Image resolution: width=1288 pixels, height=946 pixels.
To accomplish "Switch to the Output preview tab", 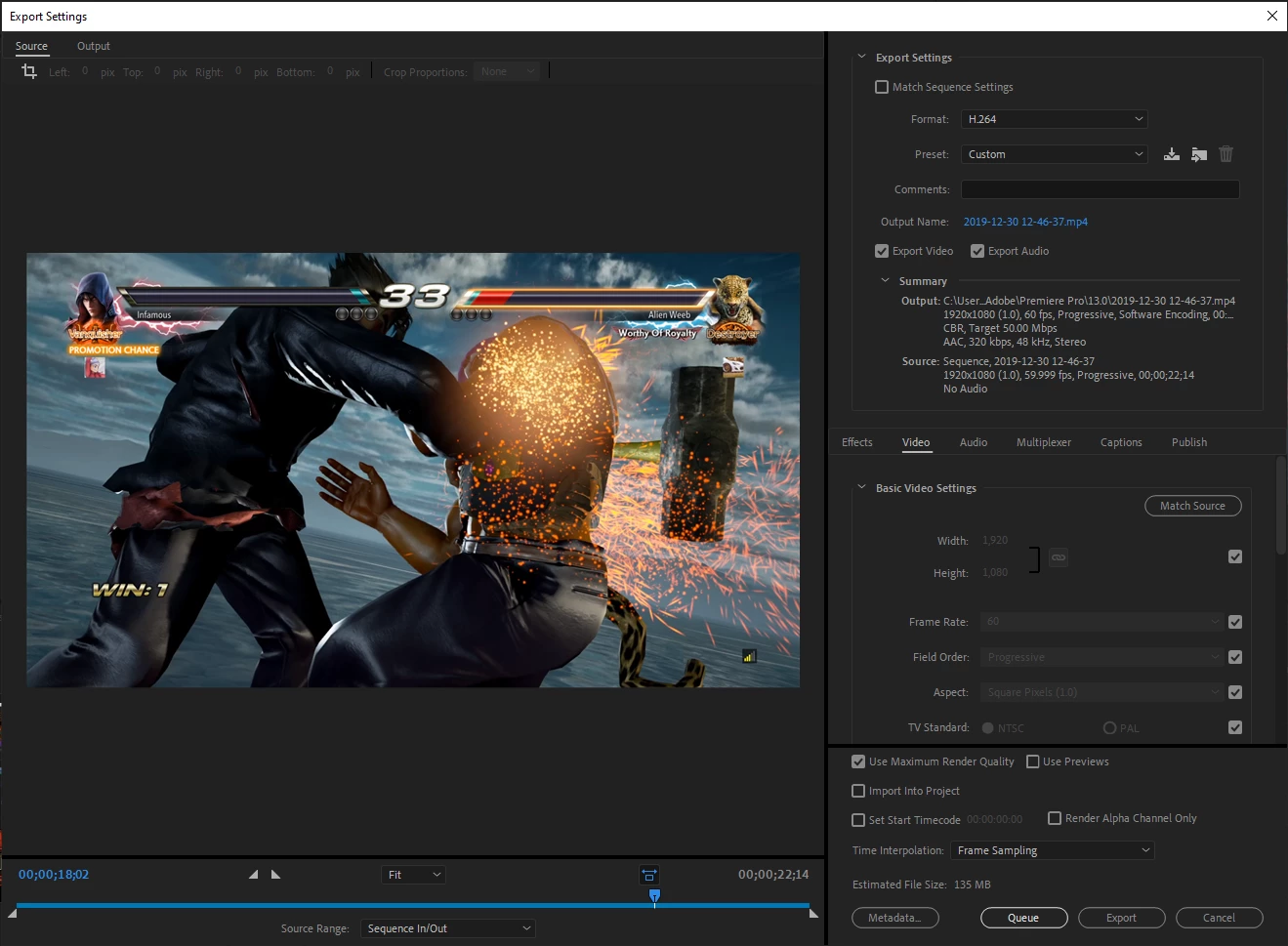I will [x=93, y=46].
